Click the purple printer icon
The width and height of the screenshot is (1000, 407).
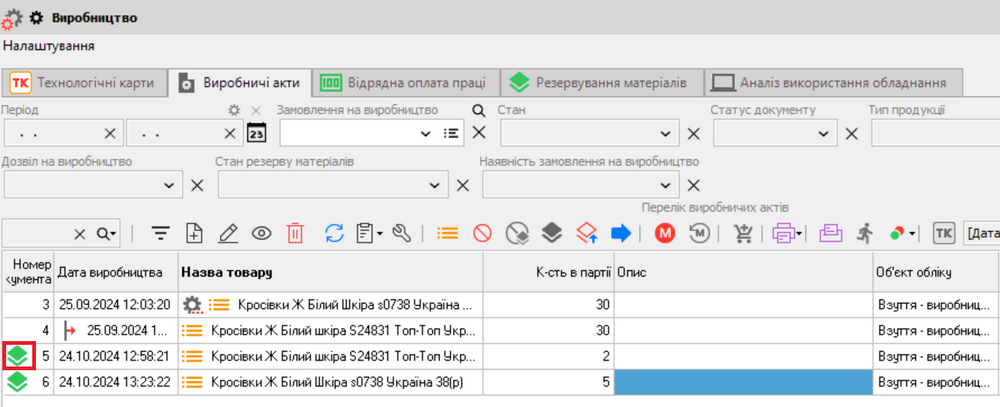(x=782, y=233)
